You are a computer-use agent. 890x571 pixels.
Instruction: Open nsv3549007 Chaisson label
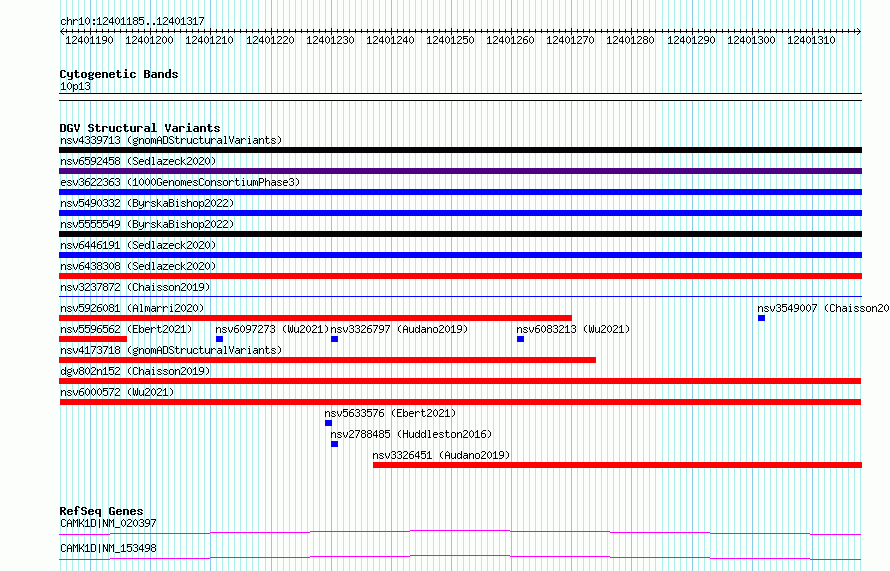823,308
